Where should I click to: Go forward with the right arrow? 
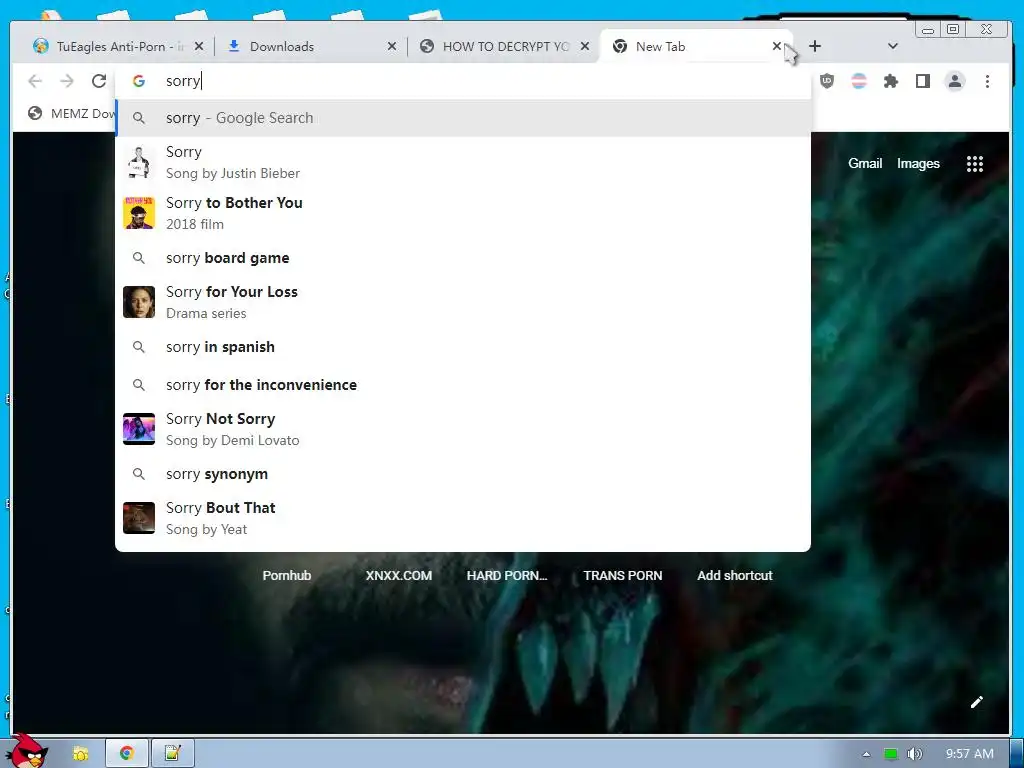67,81
